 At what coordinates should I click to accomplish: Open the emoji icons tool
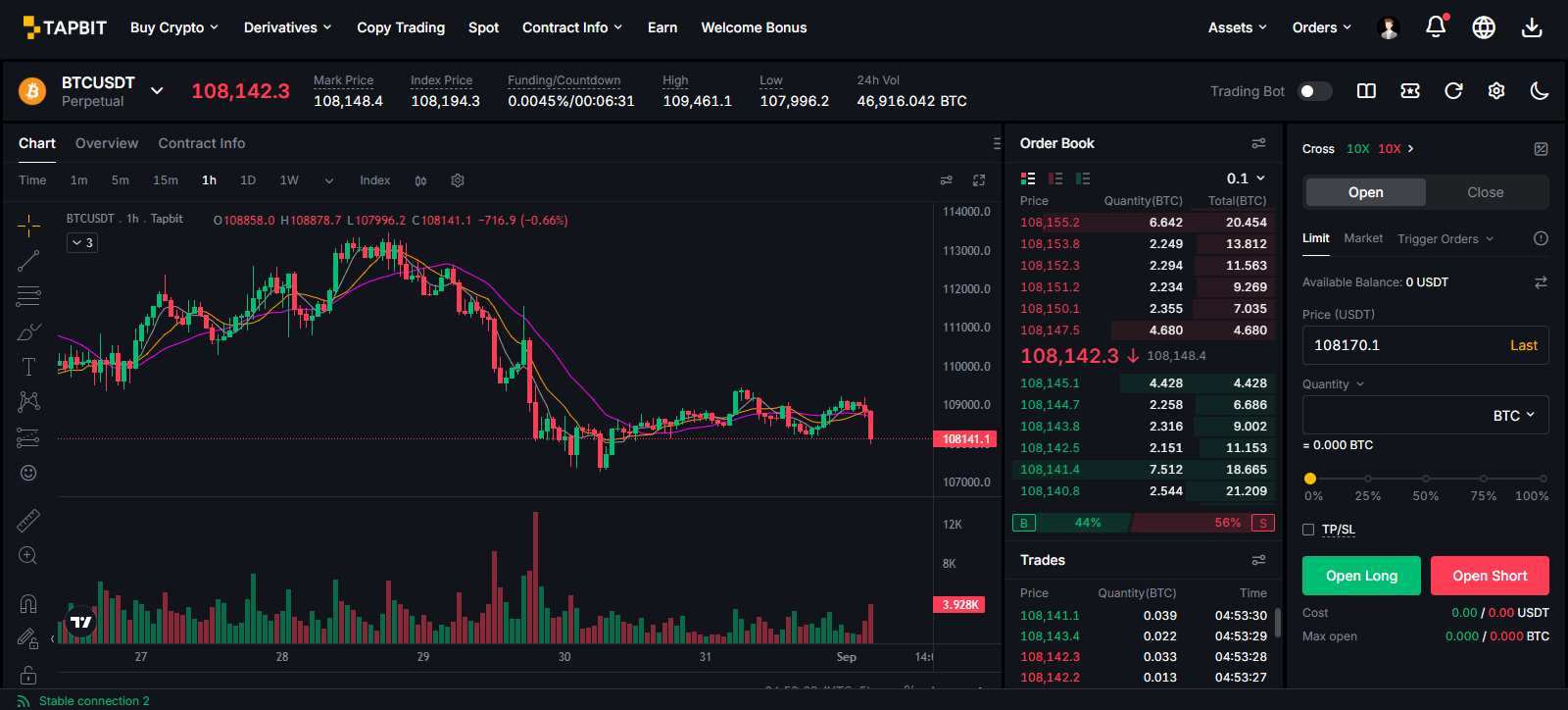click(28, 473)
